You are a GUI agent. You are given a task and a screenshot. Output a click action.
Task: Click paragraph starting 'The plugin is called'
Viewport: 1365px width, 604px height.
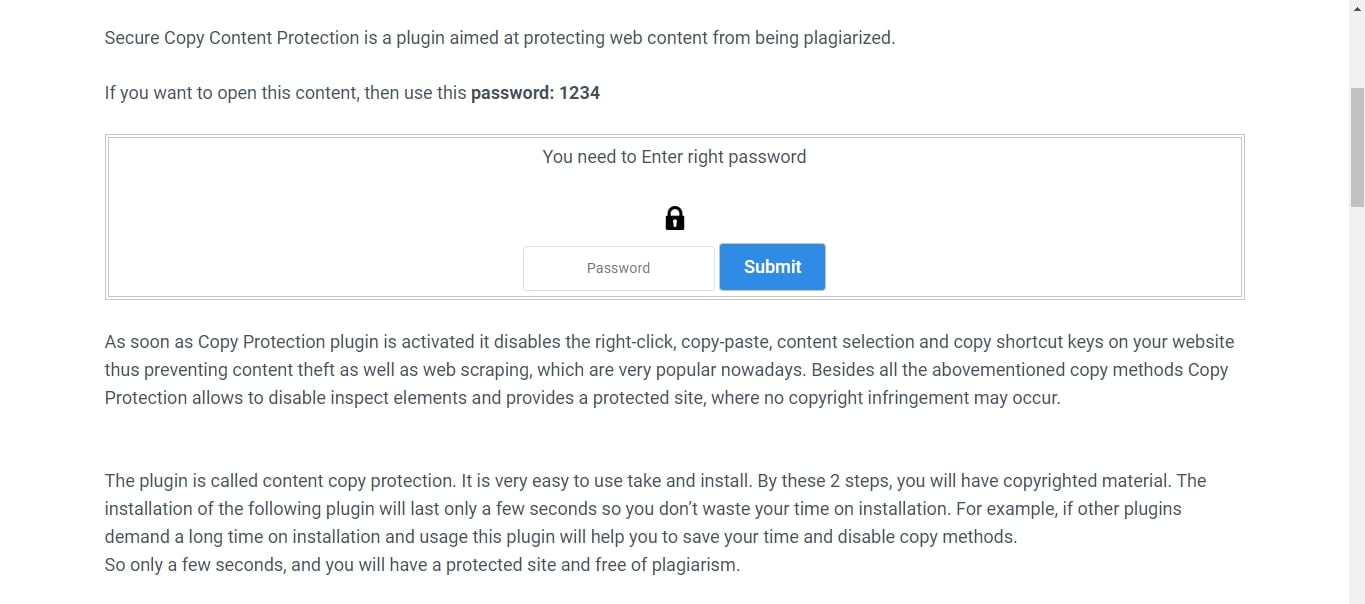click(656, 522)
